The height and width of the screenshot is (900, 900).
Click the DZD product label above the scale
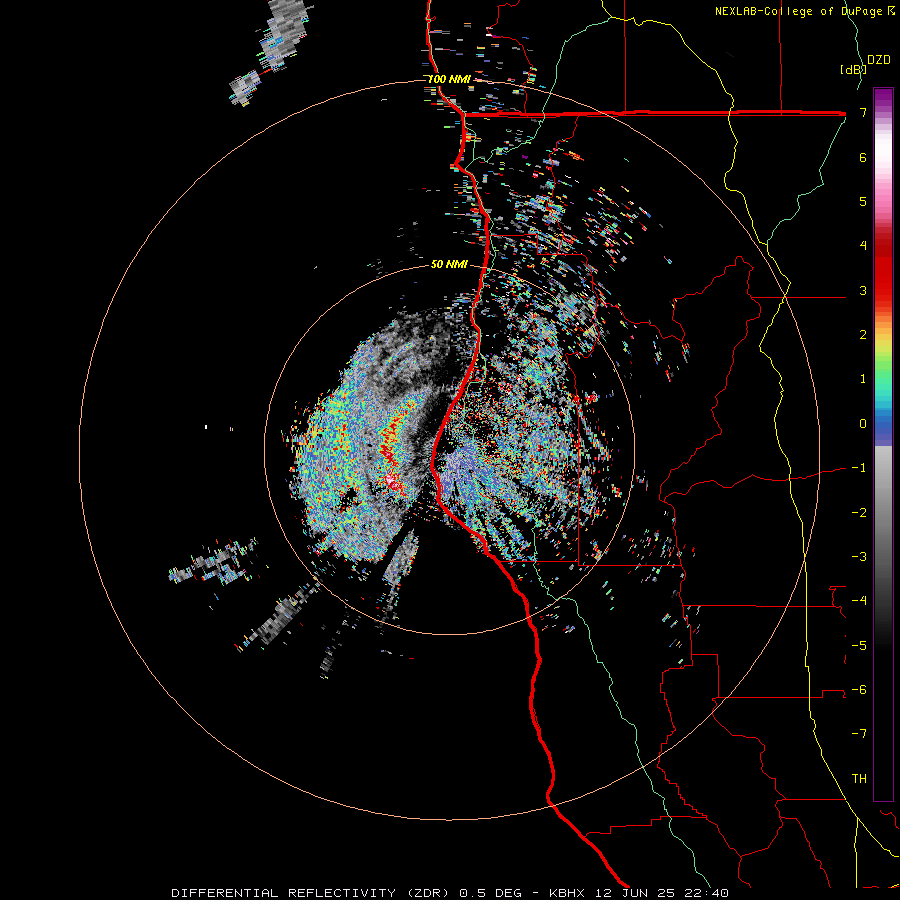point(879,60)
